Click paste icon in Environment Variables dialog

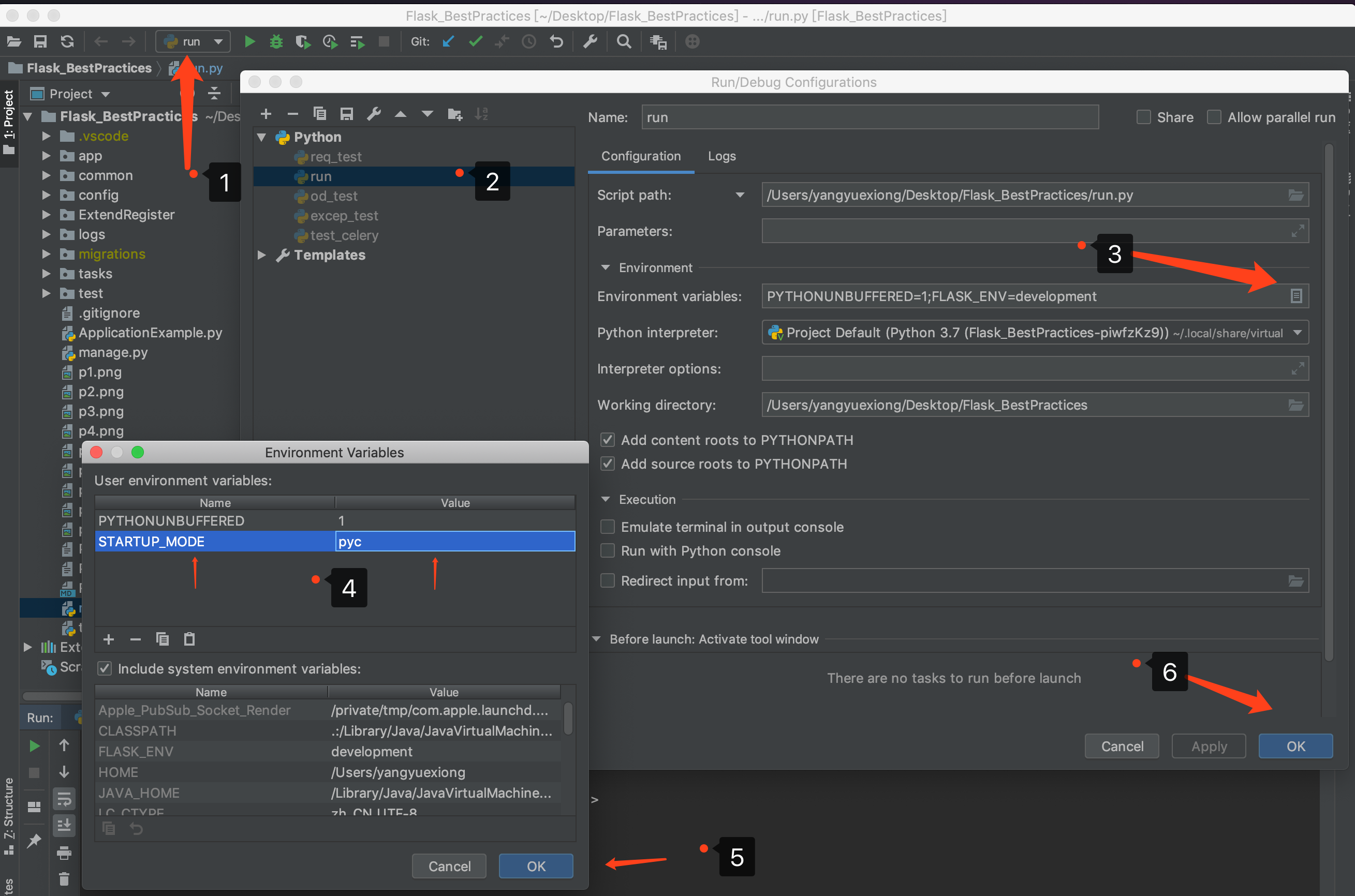189,639
